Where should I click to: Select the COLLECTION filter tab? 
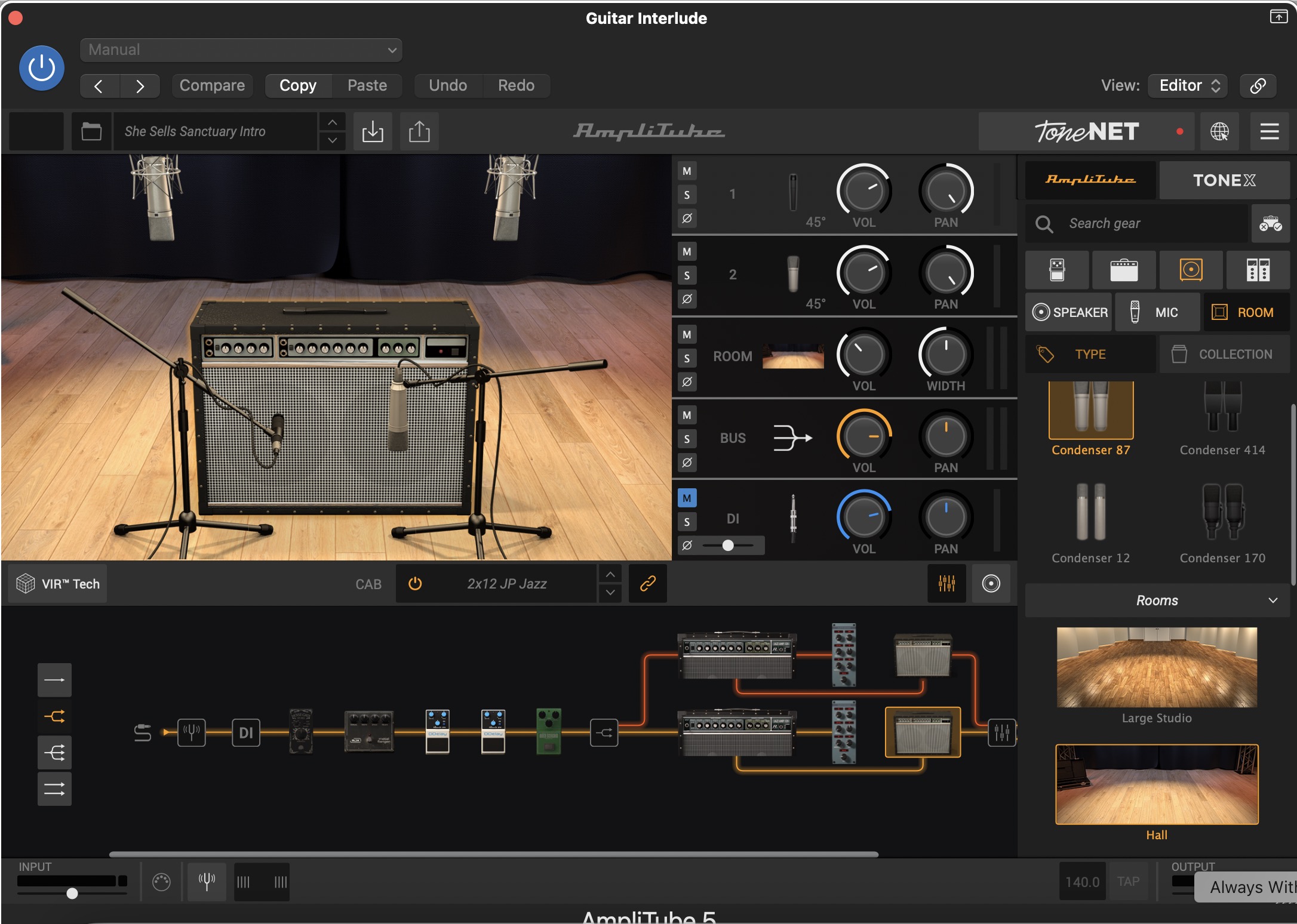(x=1225, y=354)
